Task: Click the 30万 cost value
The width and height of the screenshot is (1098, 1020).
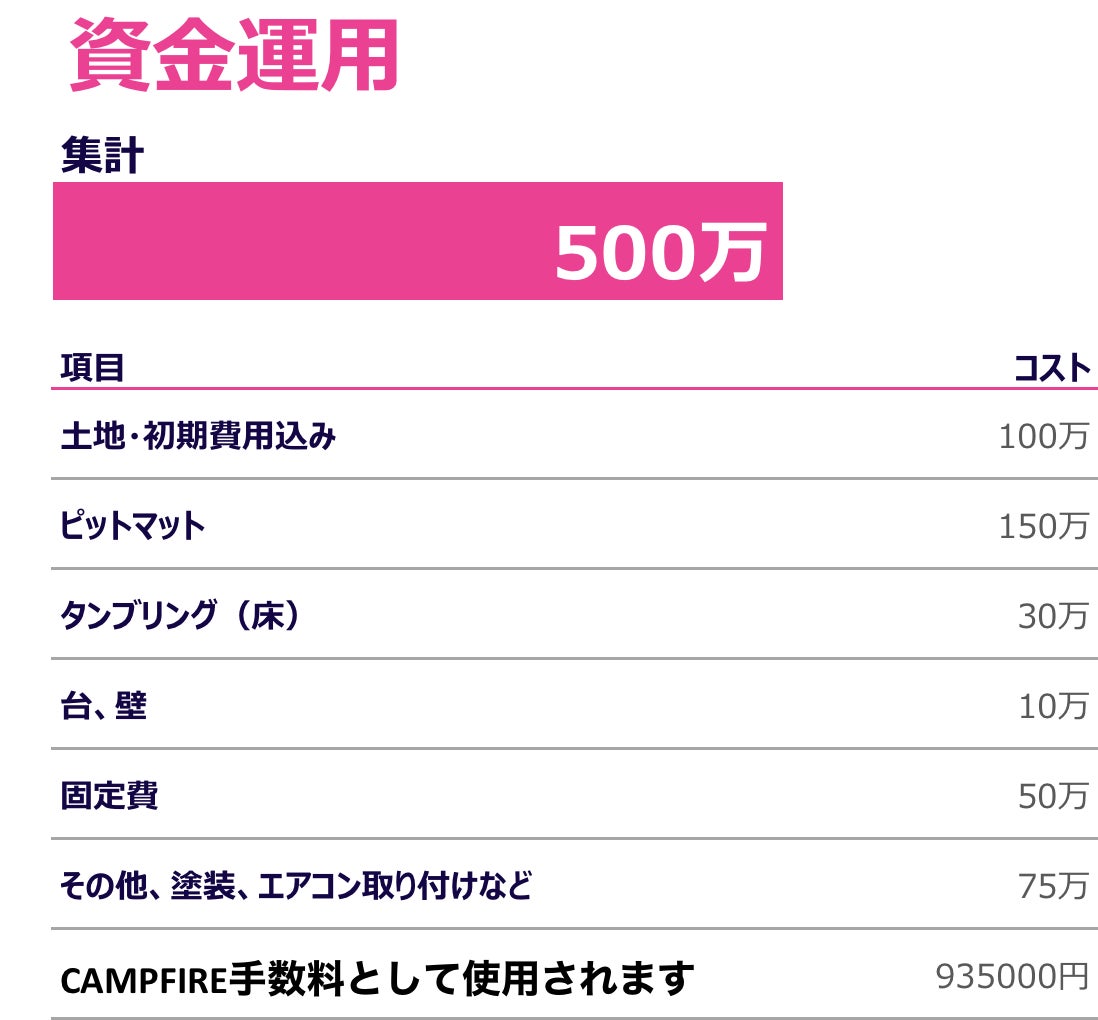Action: [1053, 616]
